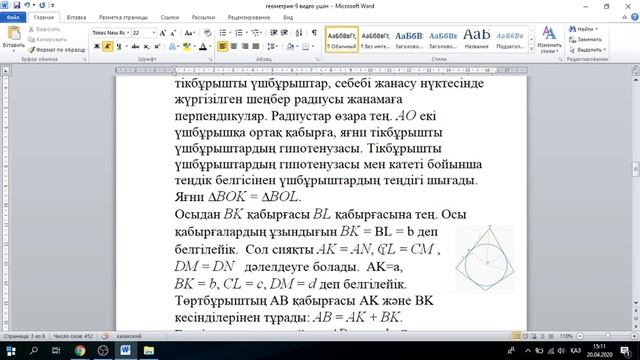640x360 pixels.
Task: Click the decrease indent icon
Action: [274, 33]
